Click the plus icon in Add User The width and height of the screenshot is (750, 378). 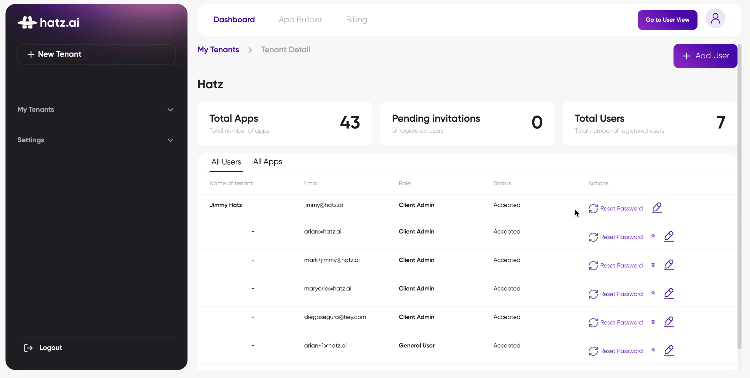[686, 56]
